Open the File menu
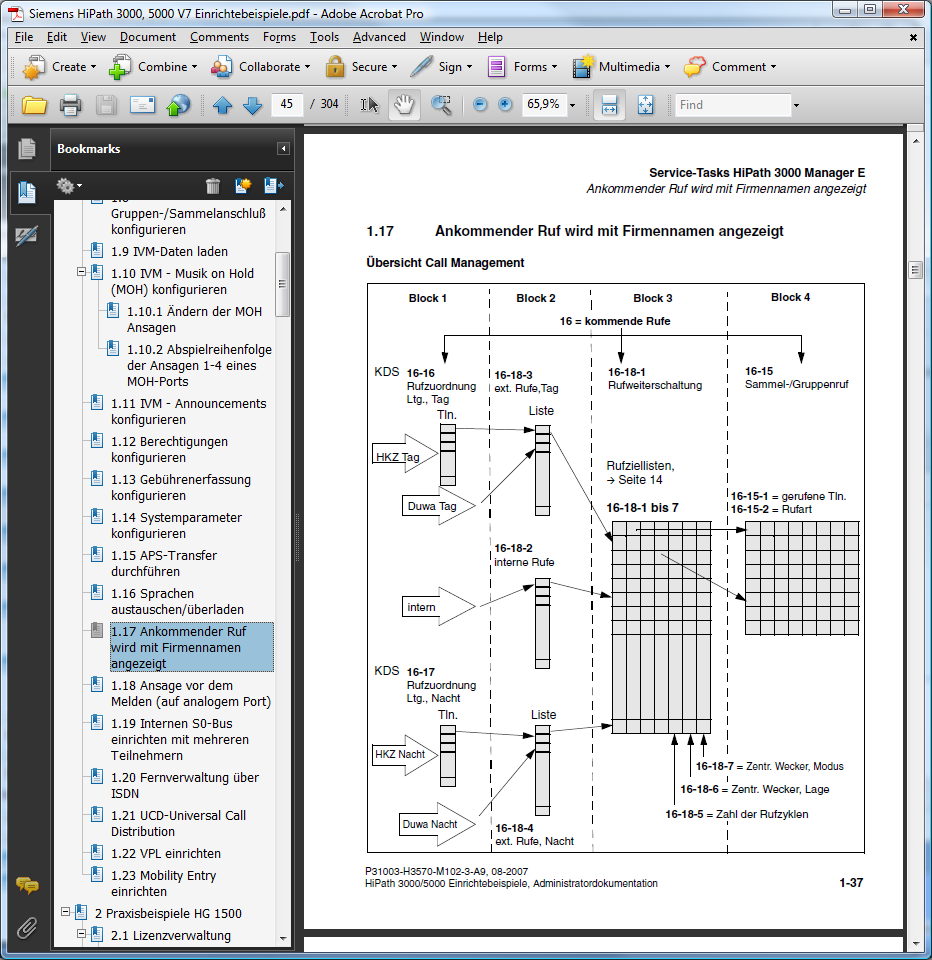The height and width of the screenshot is (960, 932). click(24, 37)
